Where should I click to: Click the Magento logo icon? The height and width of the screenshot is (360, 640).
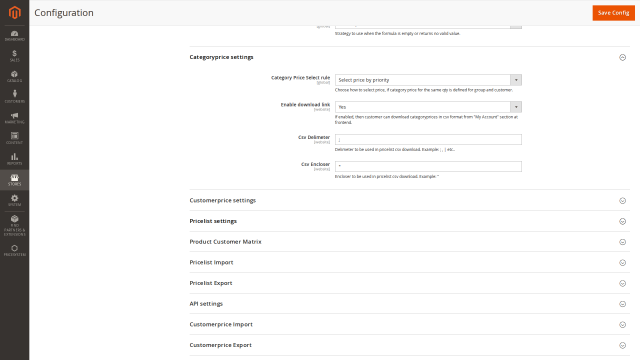click(x=15, y=13)
